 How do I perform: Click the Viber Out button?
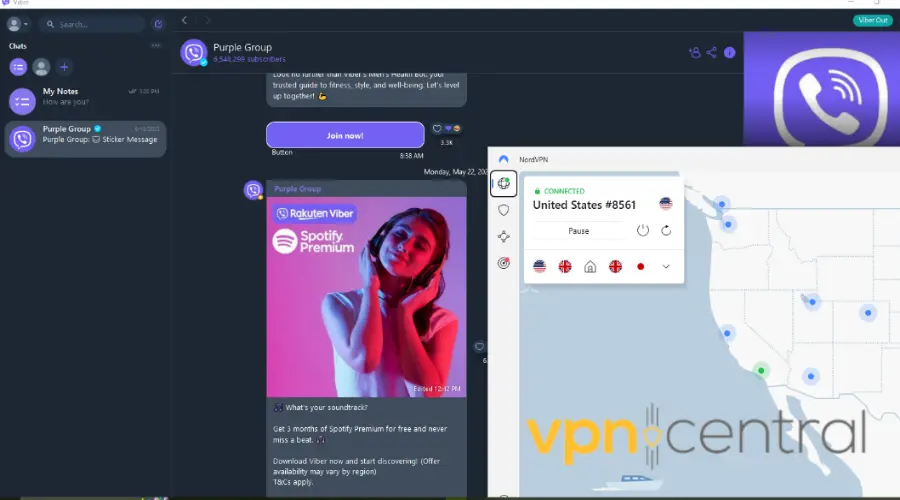click(872, 20)
